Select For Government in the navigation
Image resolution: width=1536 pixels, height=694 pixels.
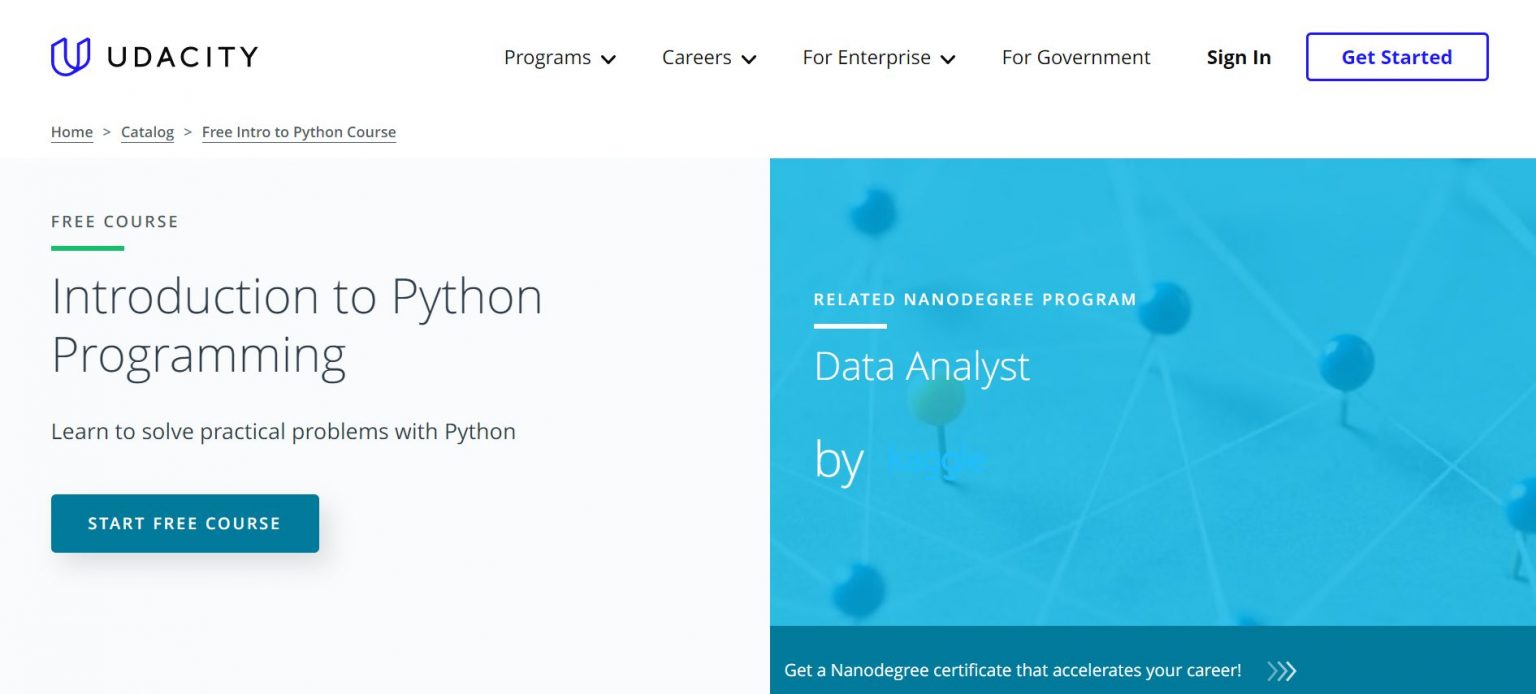[1075, 58]
